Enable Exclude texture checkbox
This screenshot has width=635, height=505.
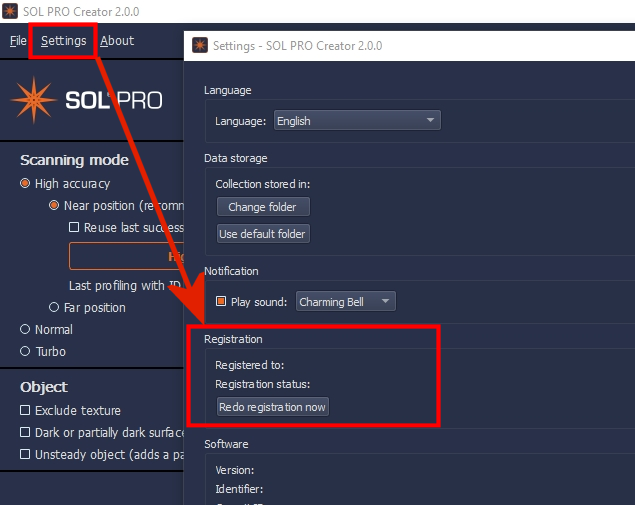(x=25, y=410)
